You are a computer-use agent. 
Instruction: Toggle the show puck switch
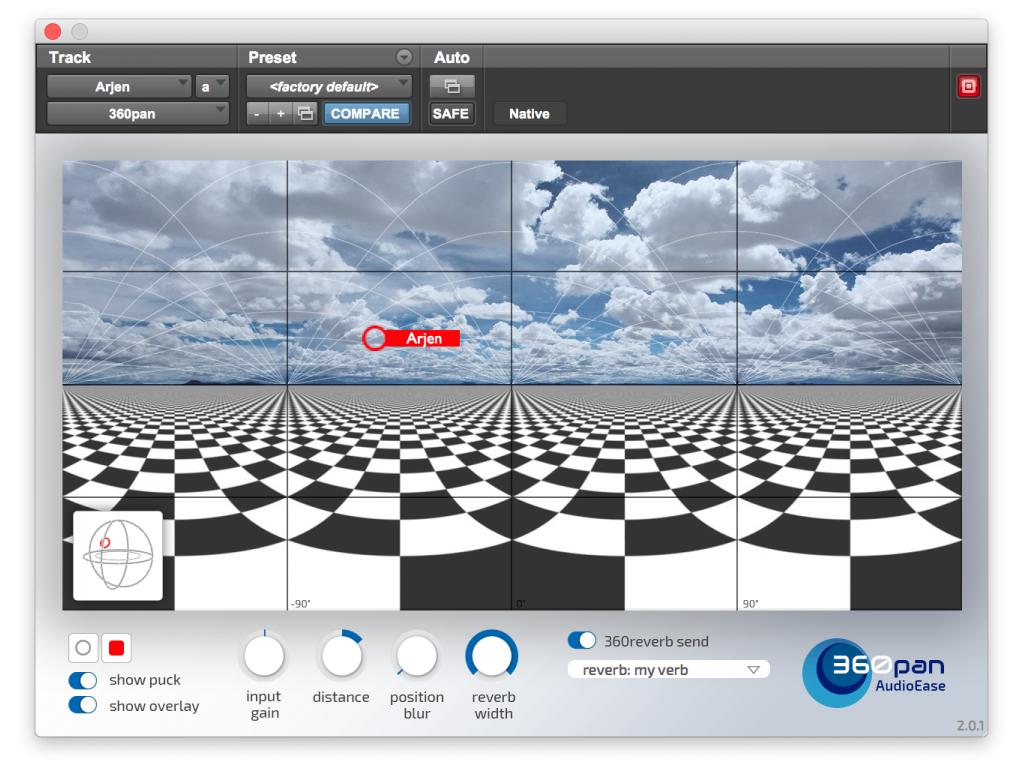83,680
